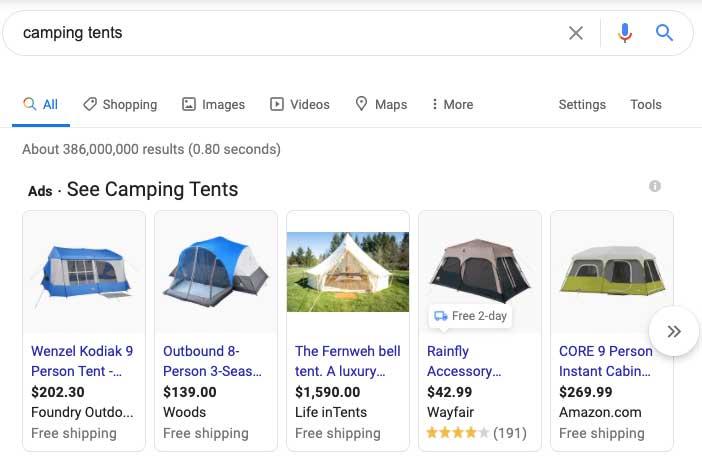Viewport: 702px width, 471px height.
Task: Clear the search query with the X icon
Action: coord(576,33)
